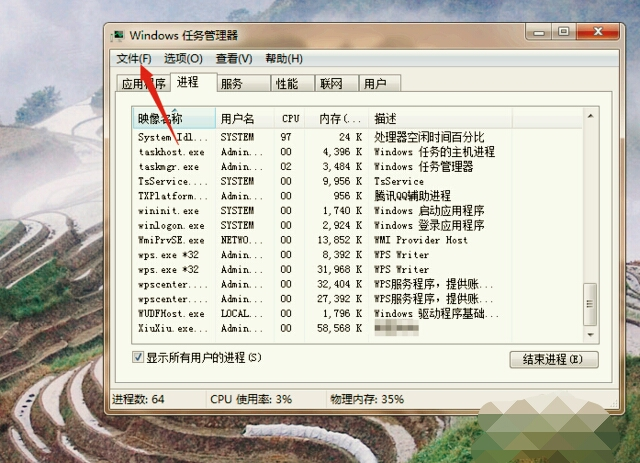Click the LOCAL... user name cell

coord(241,314)
